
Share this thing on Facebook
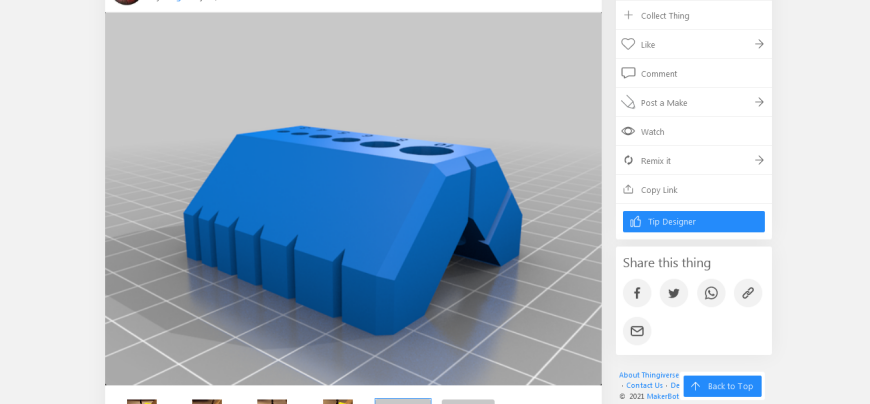pyautogui.click(x=637, y=293)
